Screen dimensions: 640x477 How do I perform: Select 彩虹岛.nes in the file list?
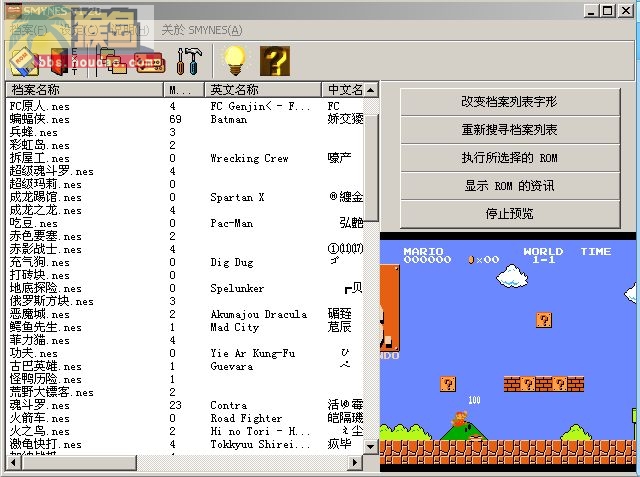[x=40, y=146]
